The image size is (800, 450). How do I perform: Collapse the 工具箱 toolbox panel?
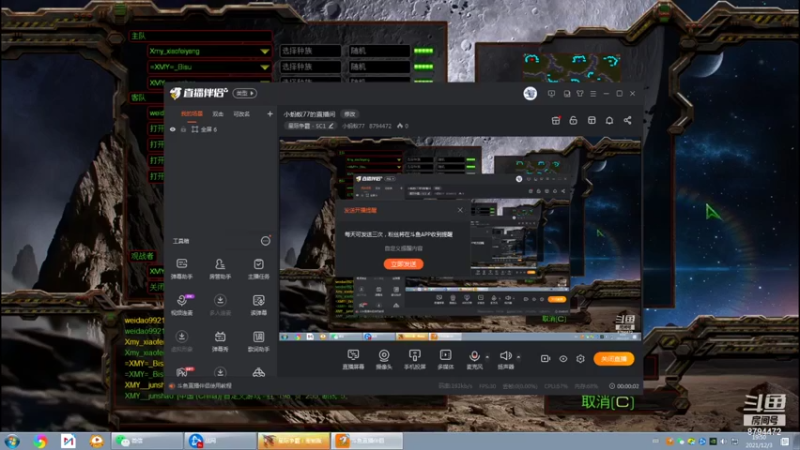(265, 241)
